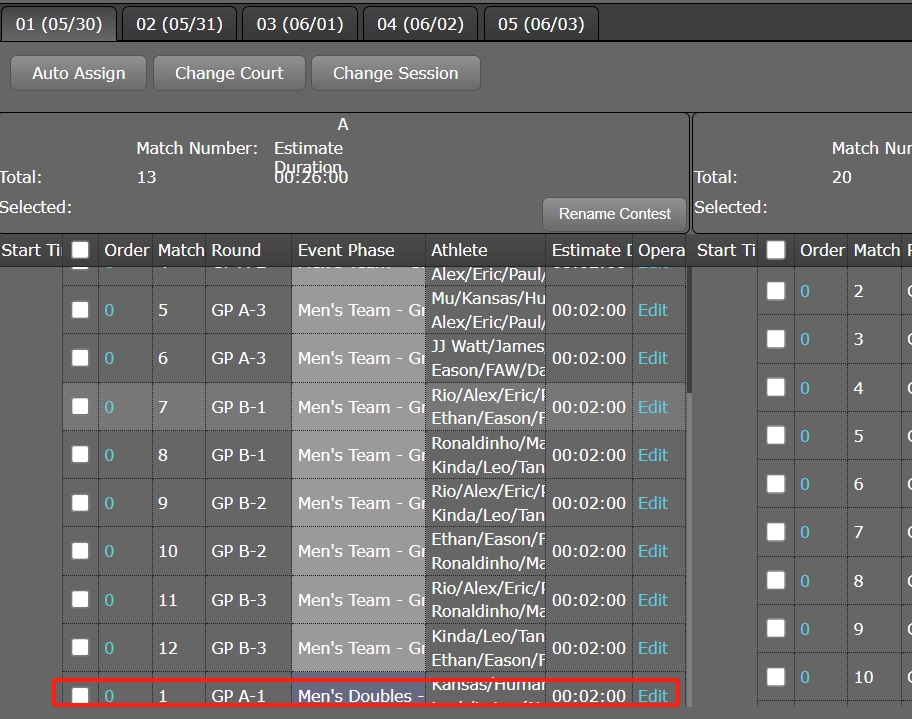The image size is (912, 719).
Task: Check the Men's Doubles GP A-1 row
Action: point(80,696)
